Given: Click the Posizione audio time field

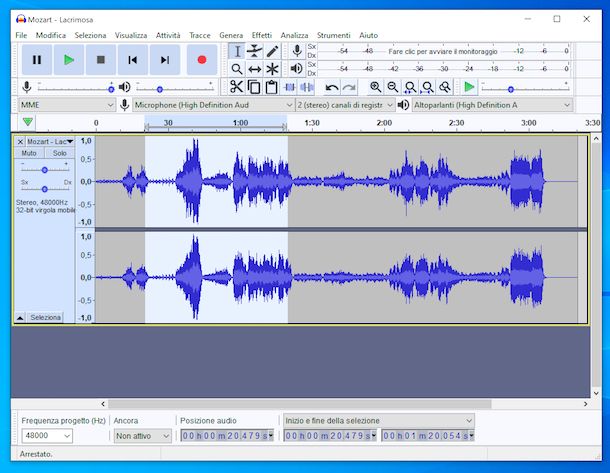Looking at the screenshot, I should [227, 436].
